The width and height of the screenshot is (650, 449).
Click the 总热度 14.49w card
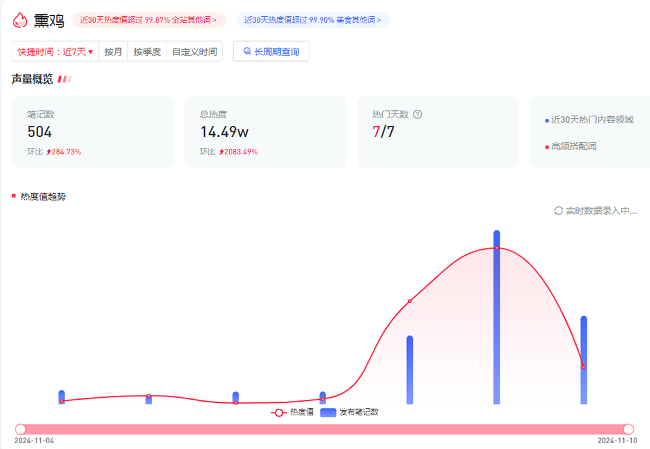[265, 132]
